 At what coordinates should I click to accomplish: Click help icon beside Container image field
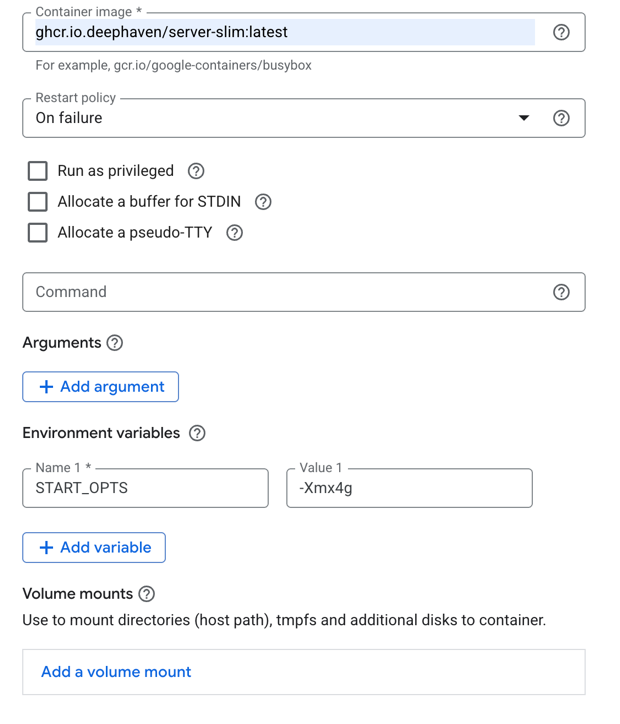561,32
